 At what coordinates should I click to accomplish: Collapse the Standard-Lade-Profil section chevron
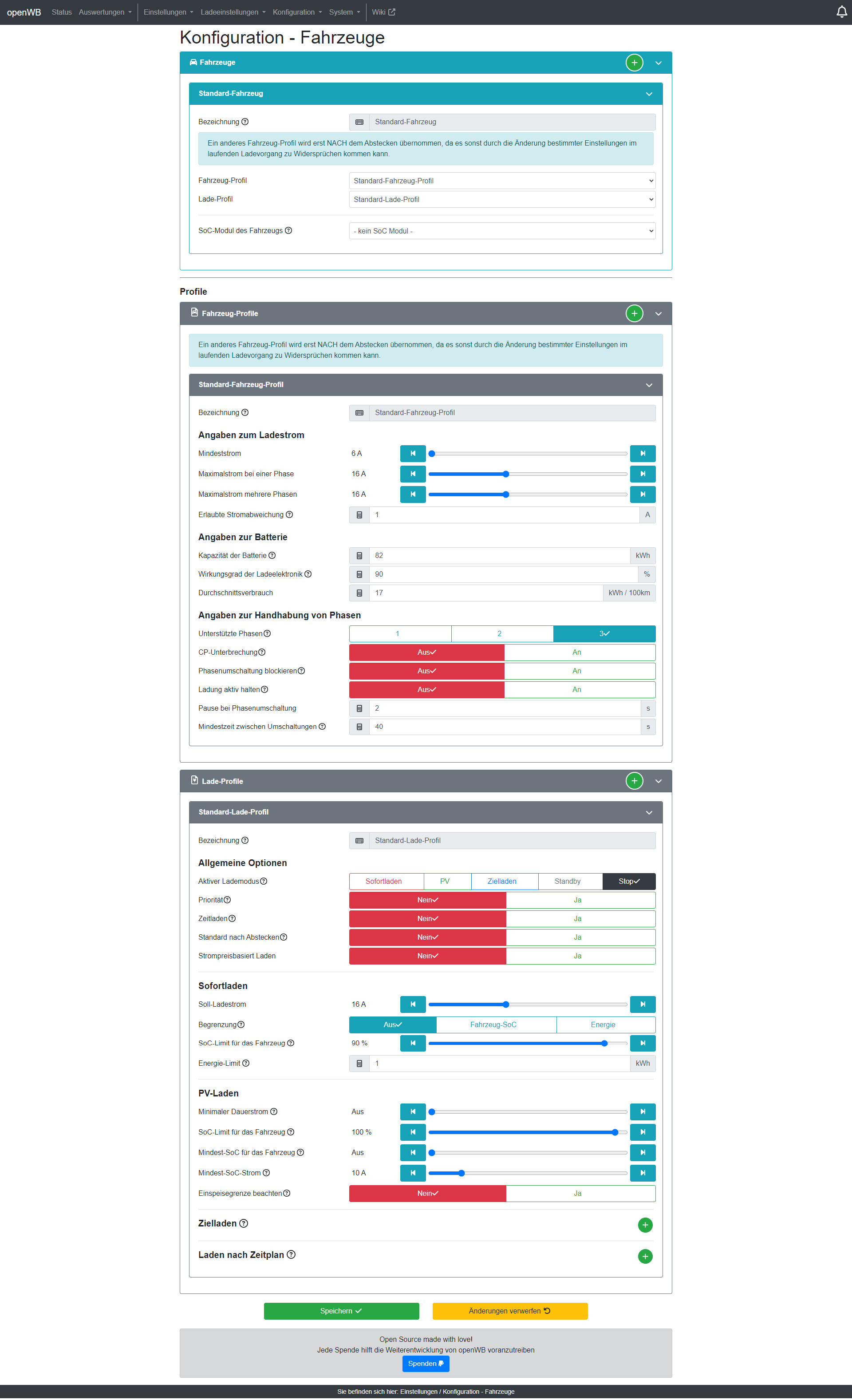(x=649, y=812)
